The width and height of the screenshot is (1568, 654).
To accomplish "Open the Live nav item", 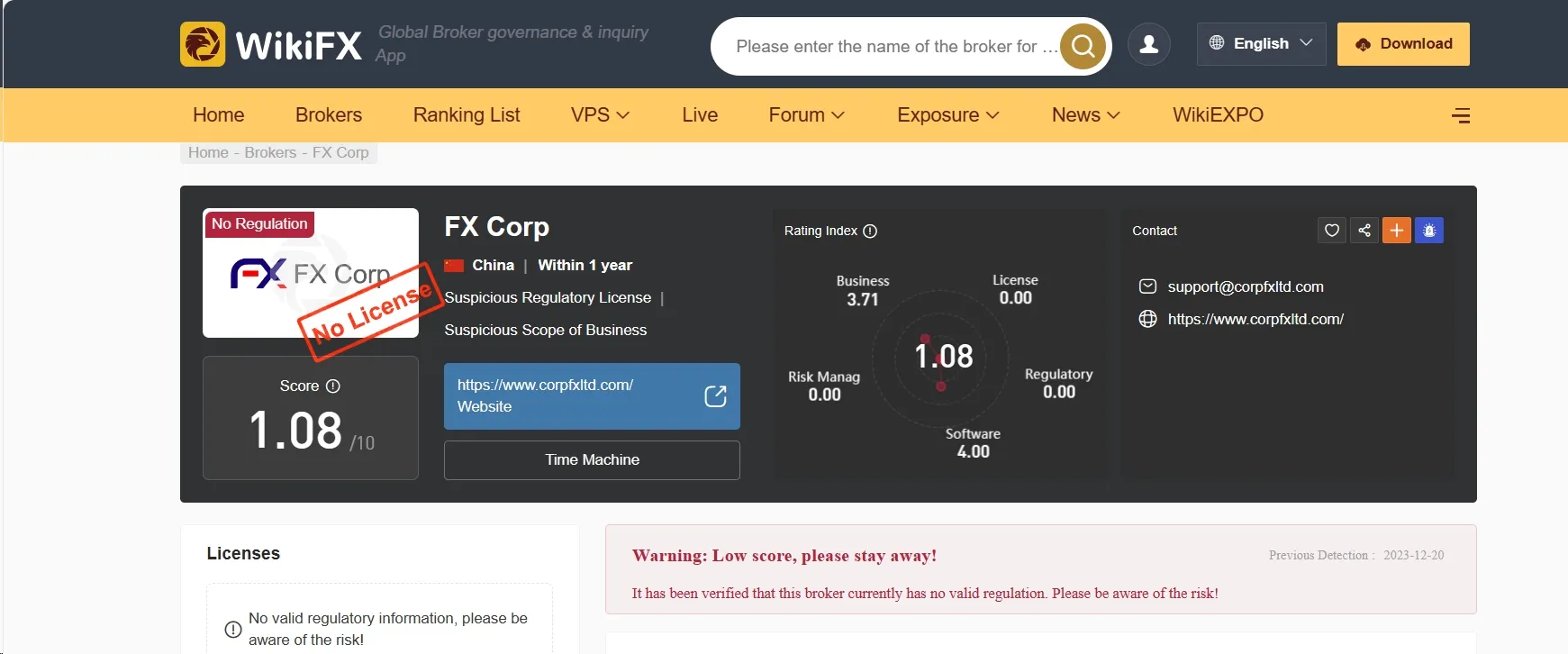I will coord(700,115).
